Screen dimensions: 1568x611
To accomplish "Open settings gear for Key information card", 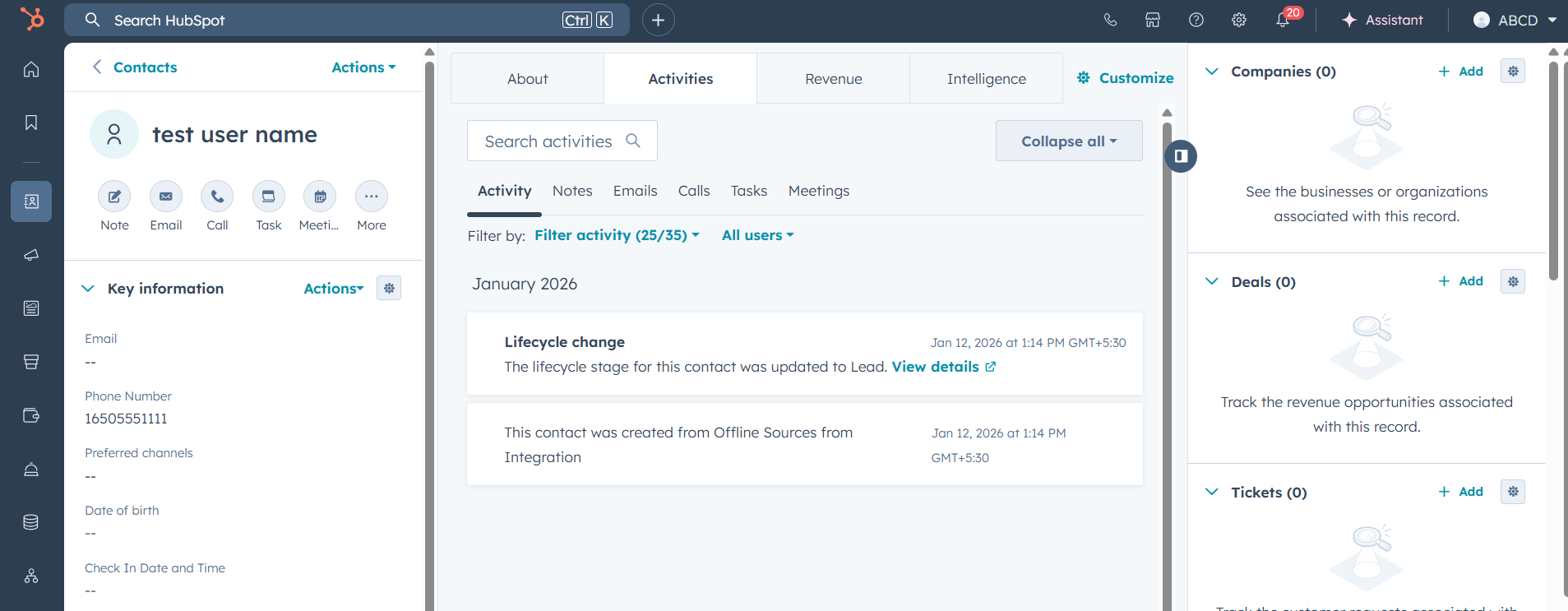I will (389, 289).
